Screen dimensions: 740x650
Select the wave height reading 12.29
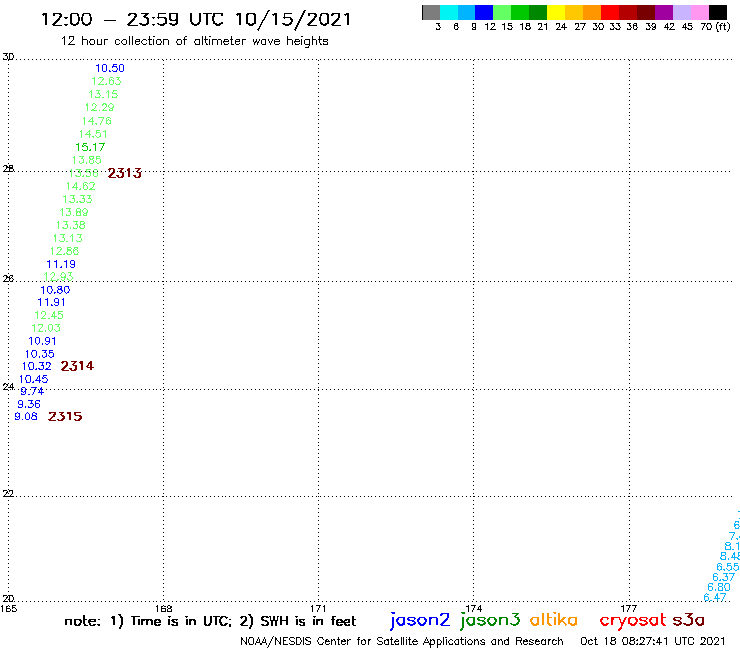click(100, 107)
